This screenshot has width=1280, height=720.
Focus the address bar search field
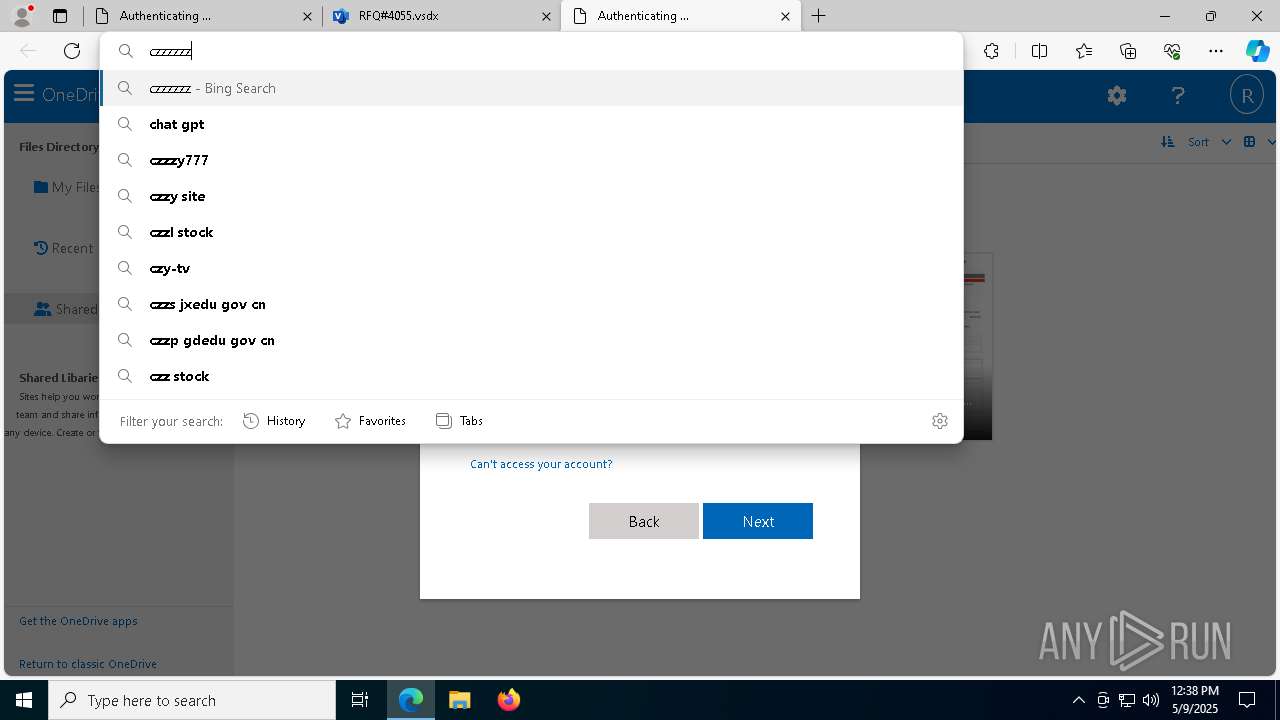click(531, 51)
